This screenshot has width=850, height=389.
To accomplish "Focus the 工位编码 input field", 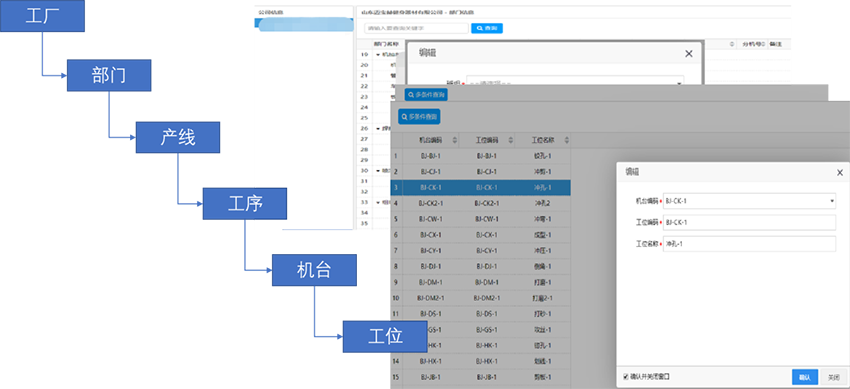I will 749,223.
